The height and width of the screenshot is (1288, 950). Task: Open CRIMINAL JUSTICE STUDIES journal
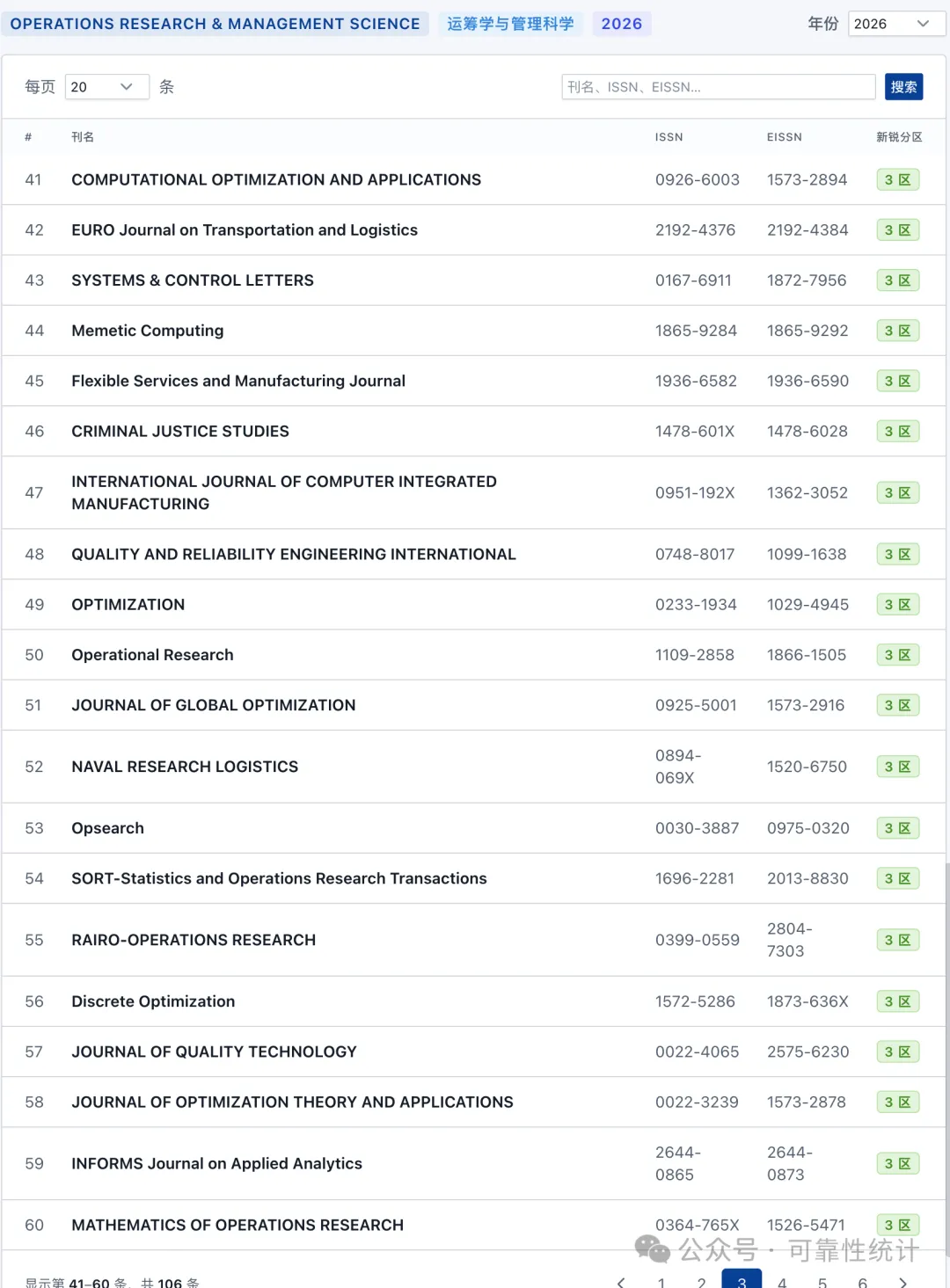[180, 431]
